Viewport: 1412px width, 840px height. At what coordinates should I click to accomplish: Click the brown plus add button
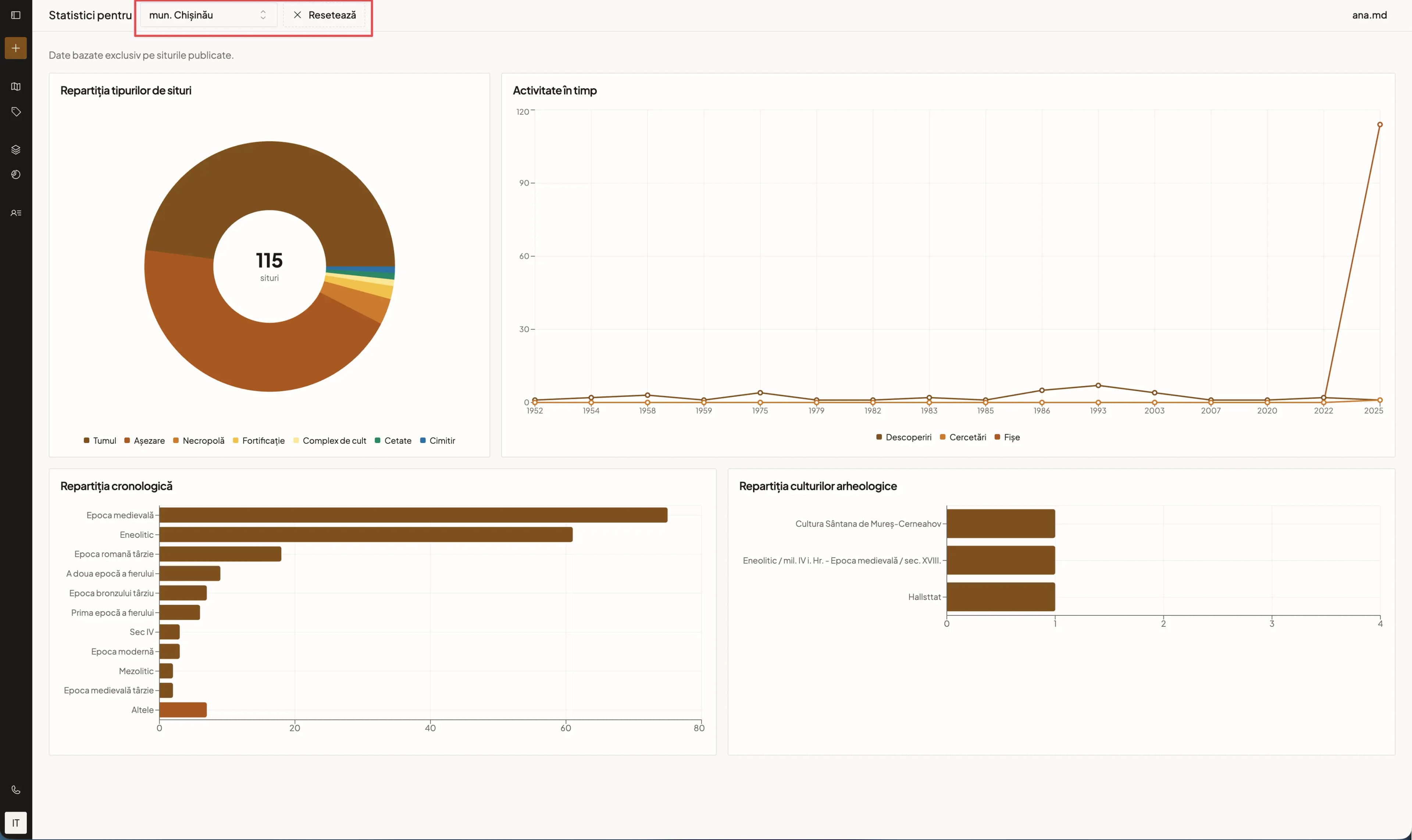(x=16, y=48)
